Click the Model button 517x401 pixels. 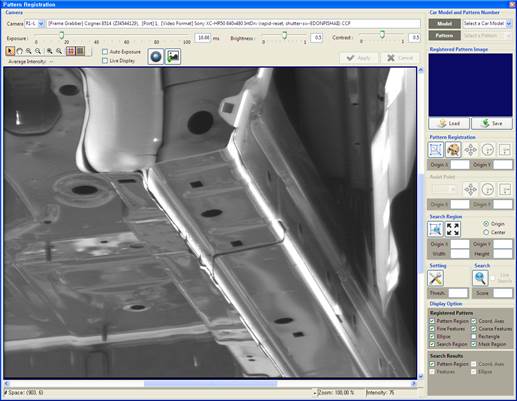(444, 24)
